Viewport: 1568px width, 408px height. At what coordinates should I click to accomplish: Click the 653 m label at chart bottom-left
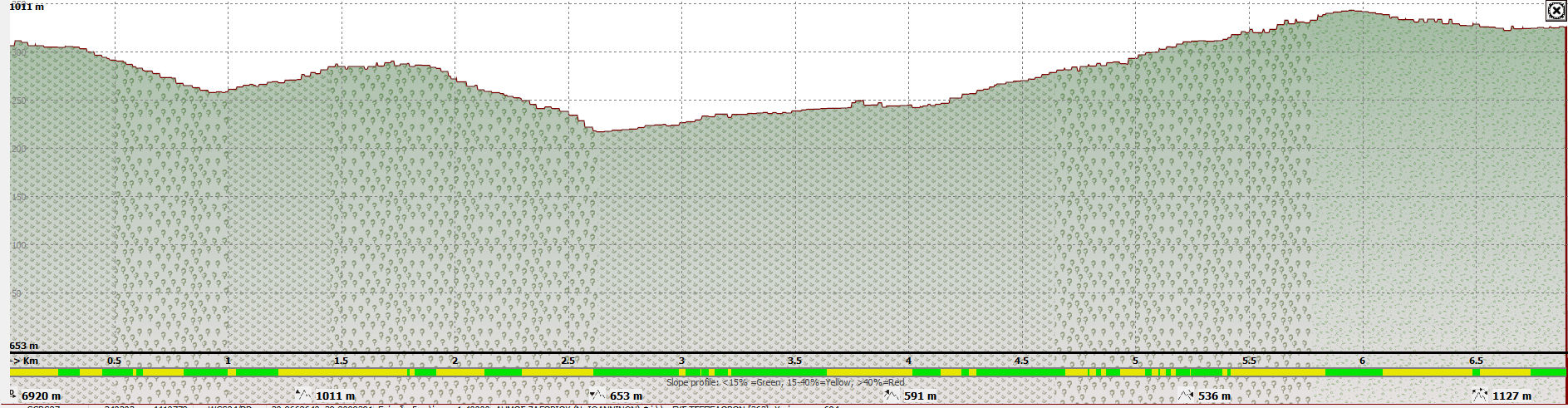(x=24, y=346)
